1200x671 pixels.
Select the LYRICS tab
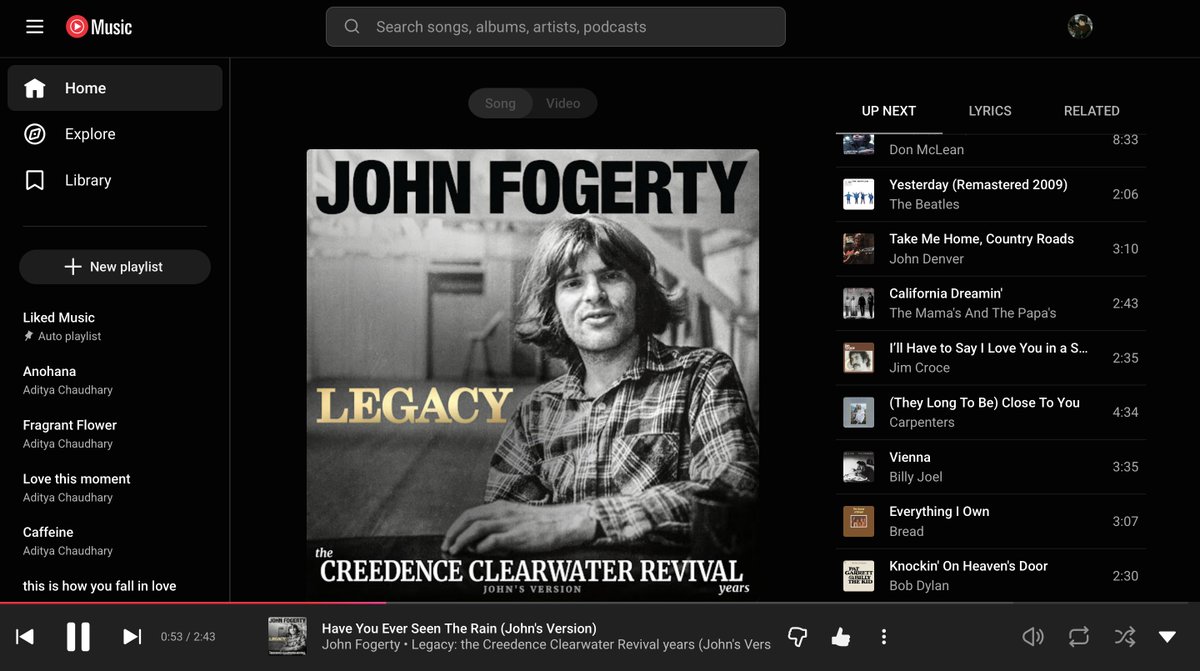990,111
